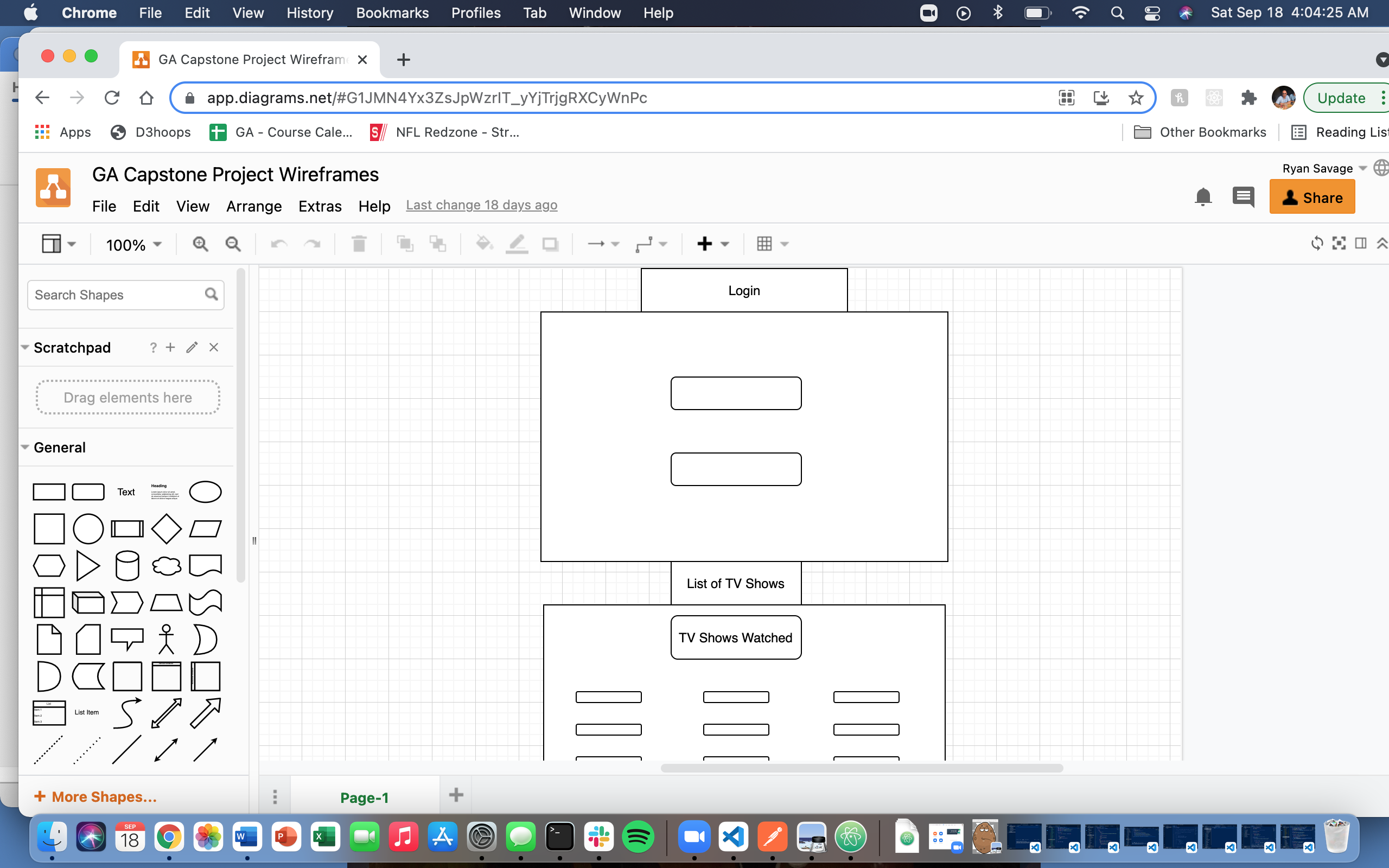
Task: Open the Arrange menu
Action: tap(254, 206)
